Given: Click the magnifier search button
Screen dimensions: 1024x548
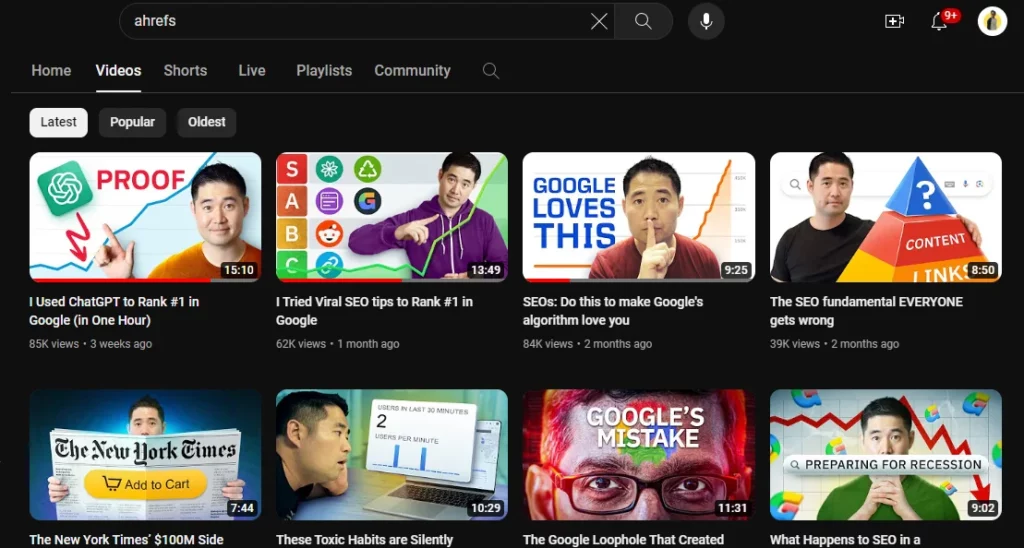Looking at the screenshot, I should click(x=643, y=22).
